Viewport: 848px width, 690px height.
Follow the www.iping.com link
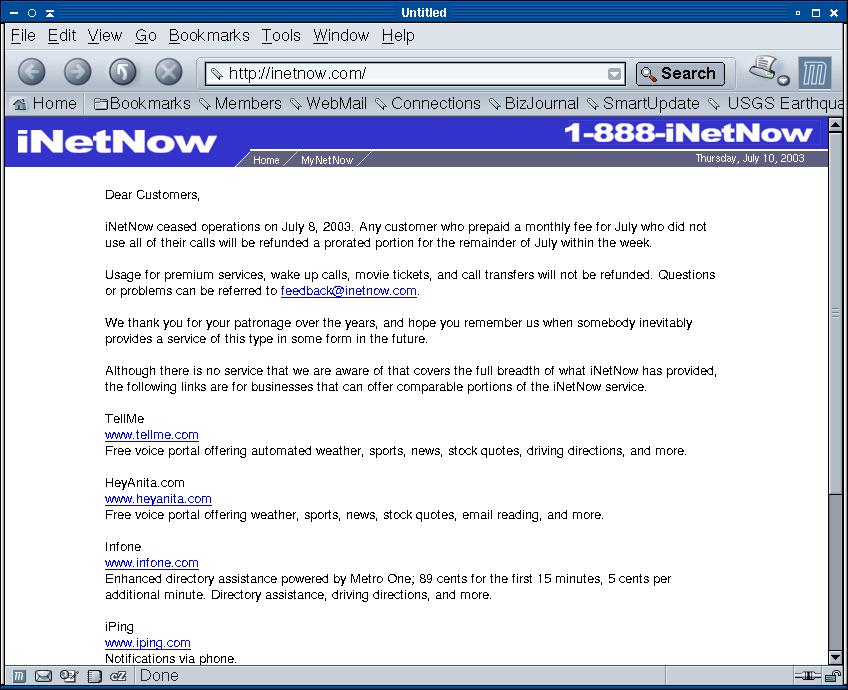coord(148,643)
